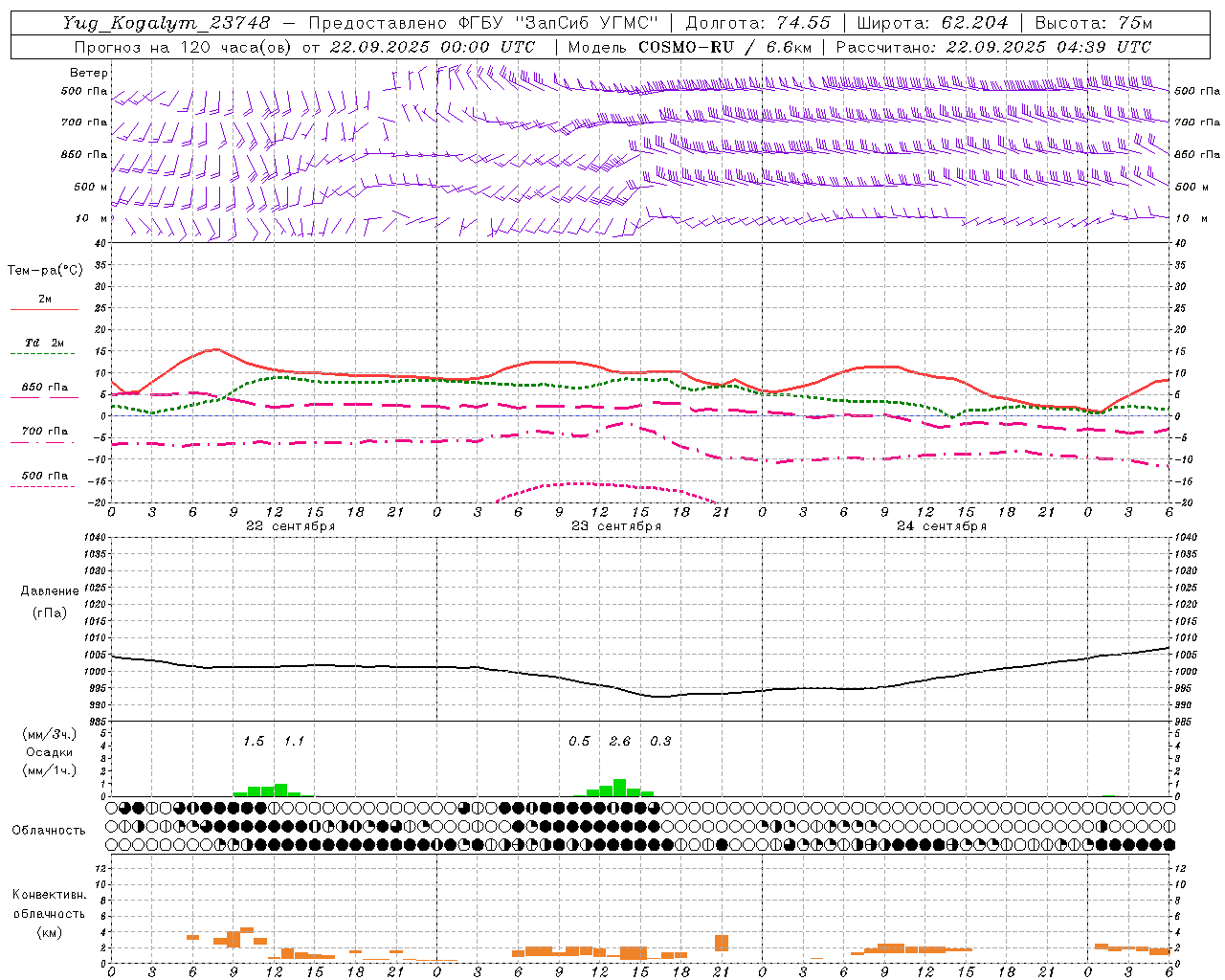Select the calculated time 22.09.2025 04:39 UTC
Screen dimensions: 1225x980
click(x=1049, y=47)
